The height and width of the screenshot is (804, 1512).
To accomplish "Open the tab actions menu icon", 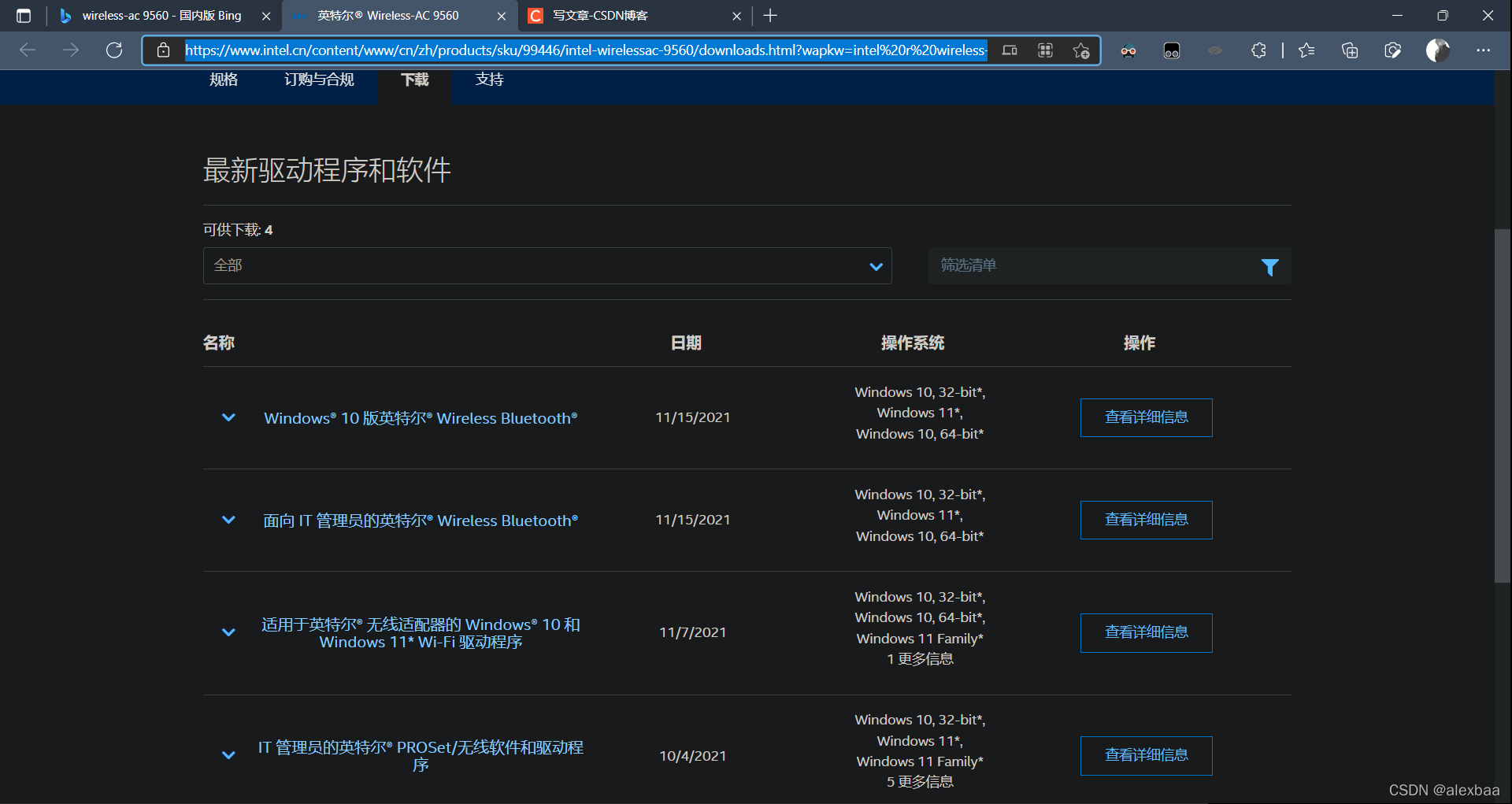I will click(24, 16).
